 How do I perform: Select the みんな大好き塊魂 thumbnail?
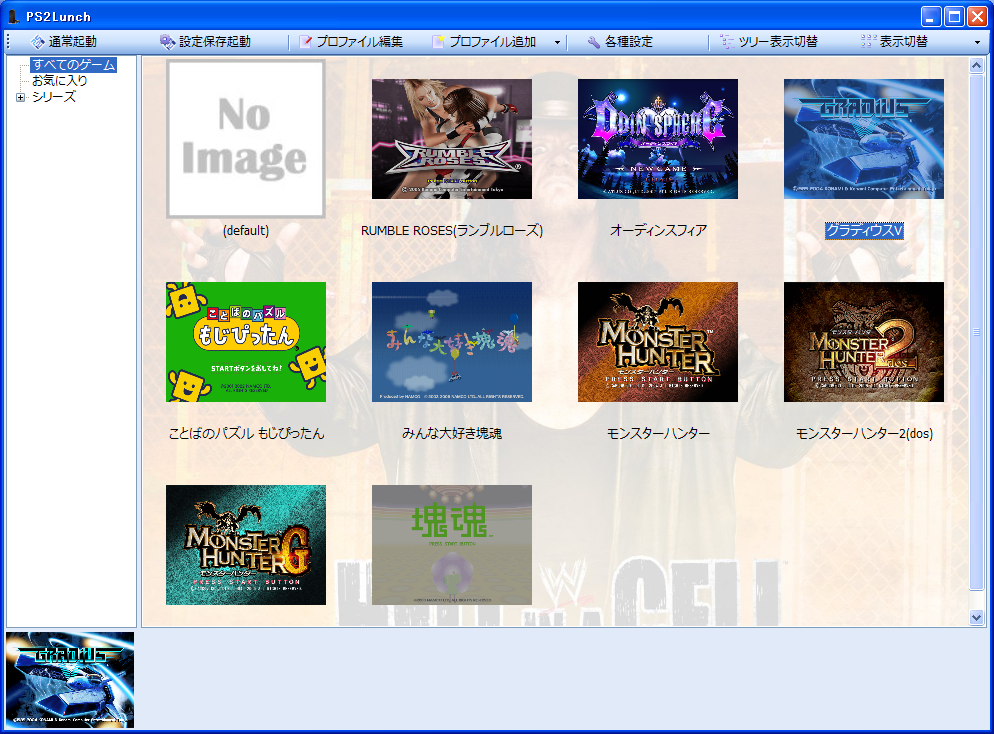[x=452, y=342]
